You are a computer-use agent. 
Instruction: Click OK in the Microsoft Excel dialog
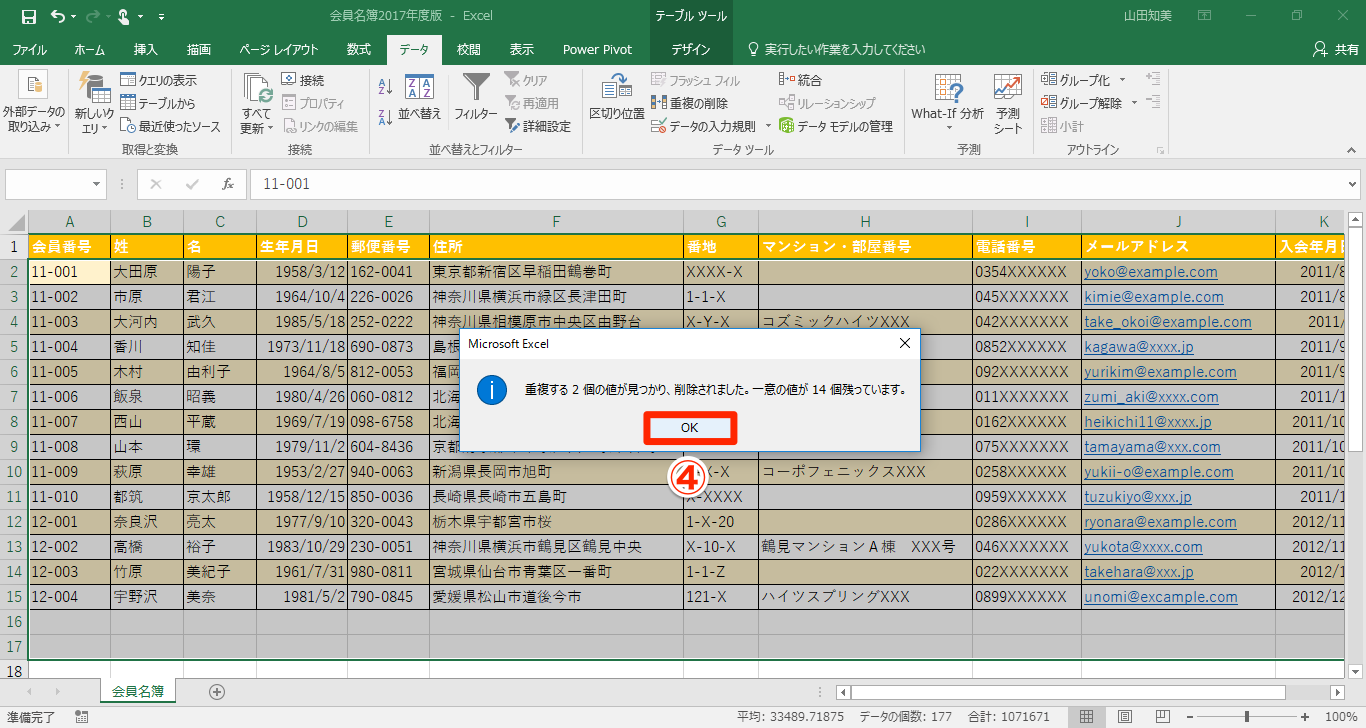689,428
